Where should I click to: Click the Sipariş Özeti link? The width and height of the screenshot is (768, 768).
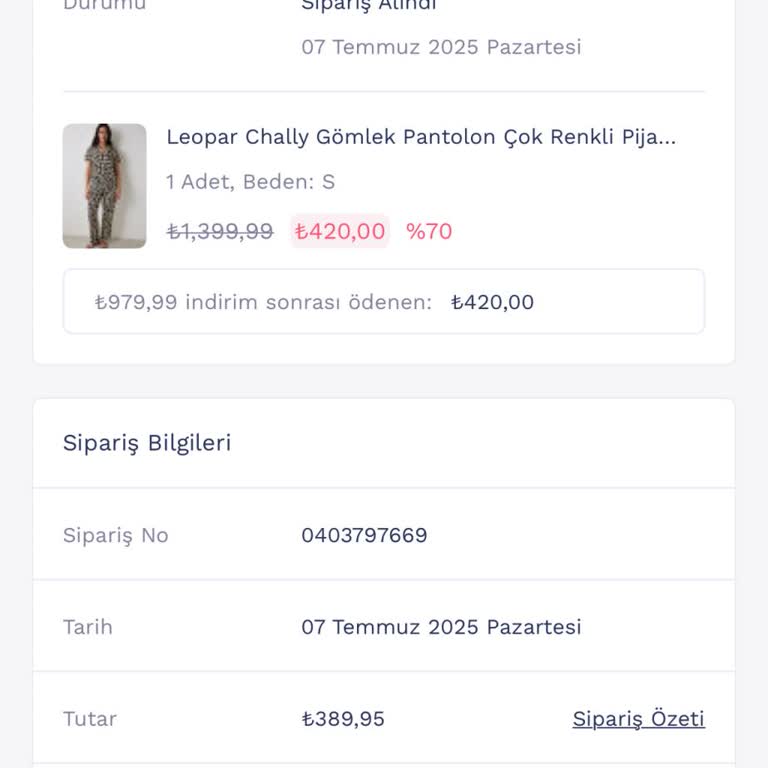(x=638, y=719)
